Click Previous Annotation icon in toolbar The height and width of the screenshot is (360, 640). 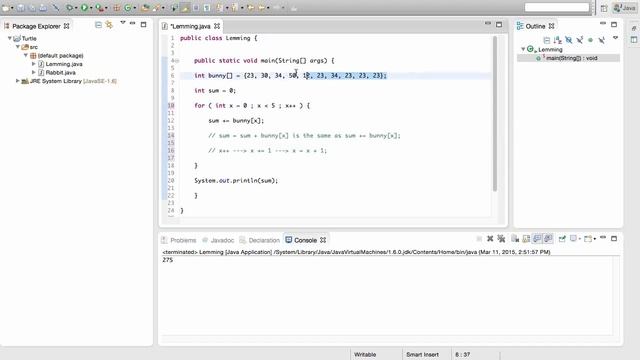234,8
